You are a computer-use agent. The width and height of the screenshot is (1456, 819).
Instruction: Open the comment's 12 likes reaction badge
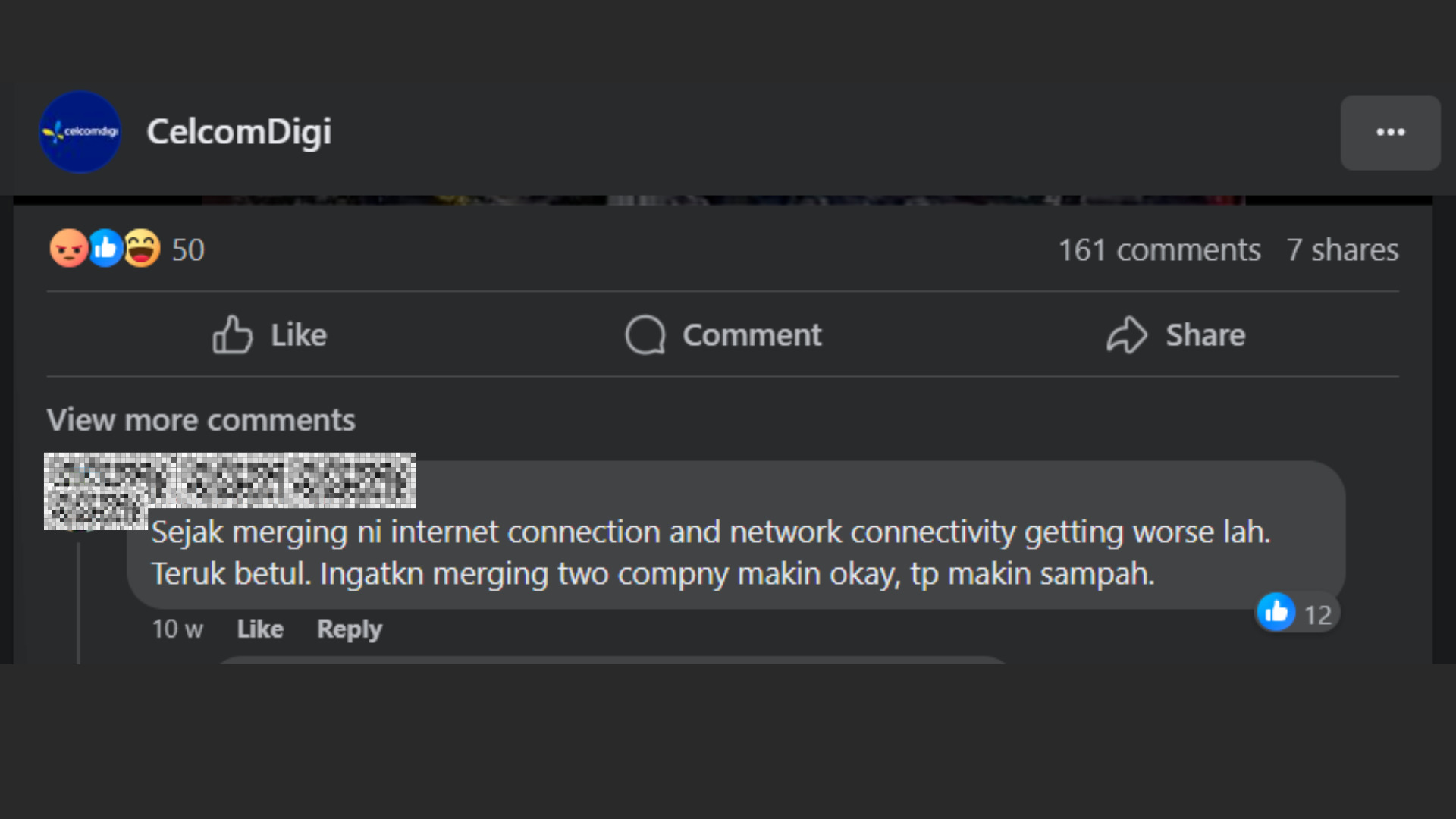tap(1298, 613)
